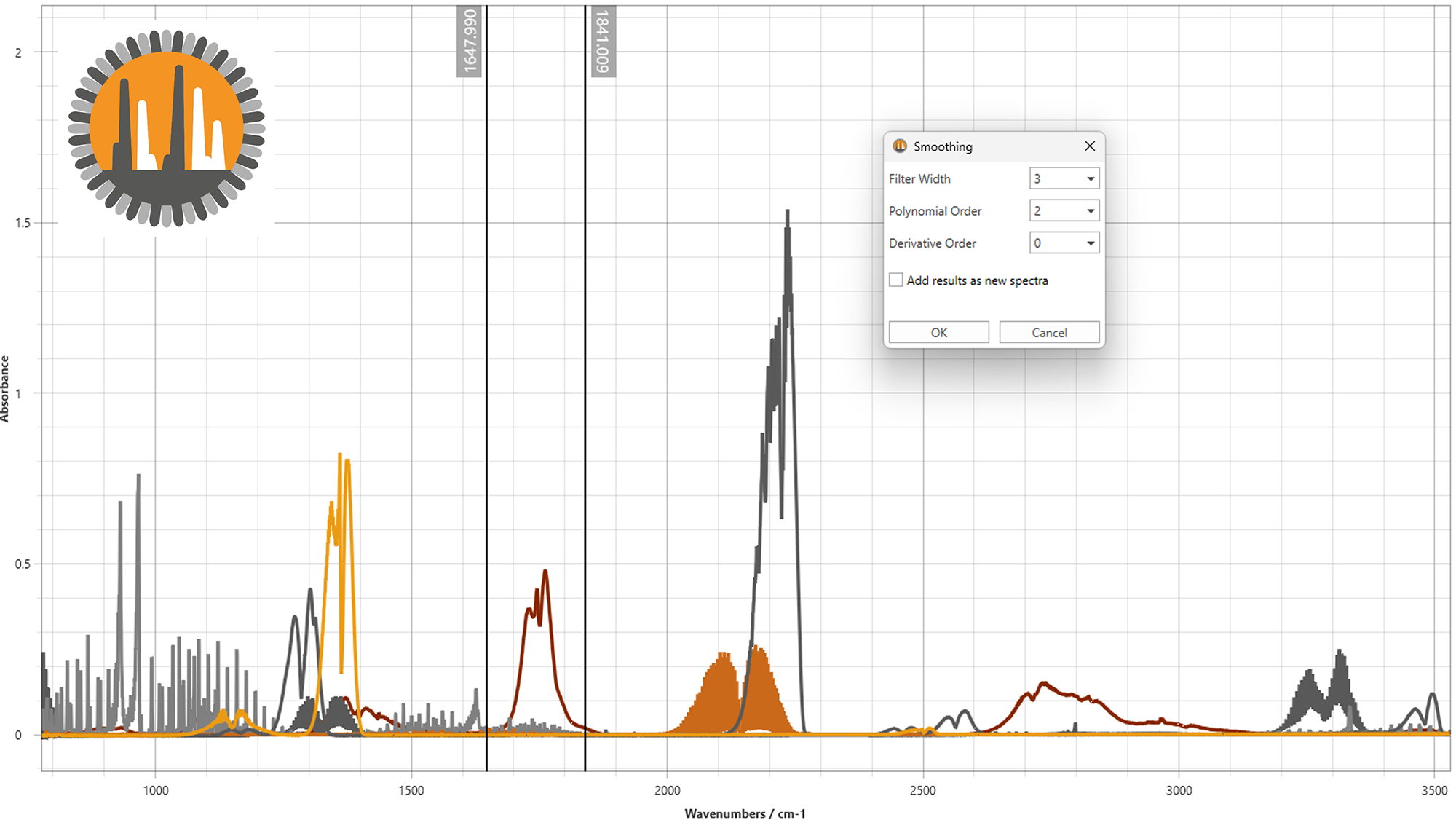Enable Add results as new spectra
The width and height of the screenshot is (1456, 820).
click(x=896, y=280)
